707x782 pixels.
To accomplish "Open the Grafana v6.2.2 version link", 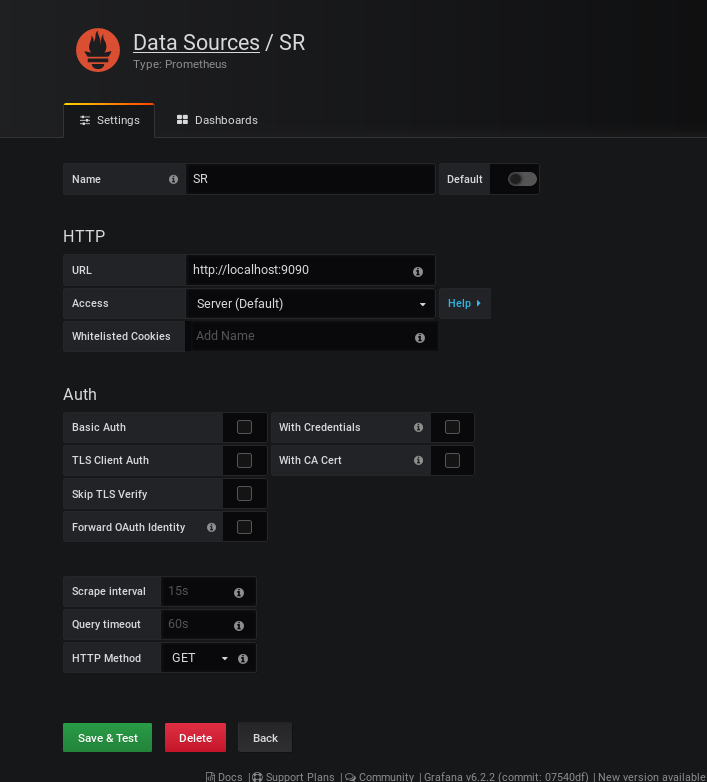I will pyautogui.click(x=506, y=777).
